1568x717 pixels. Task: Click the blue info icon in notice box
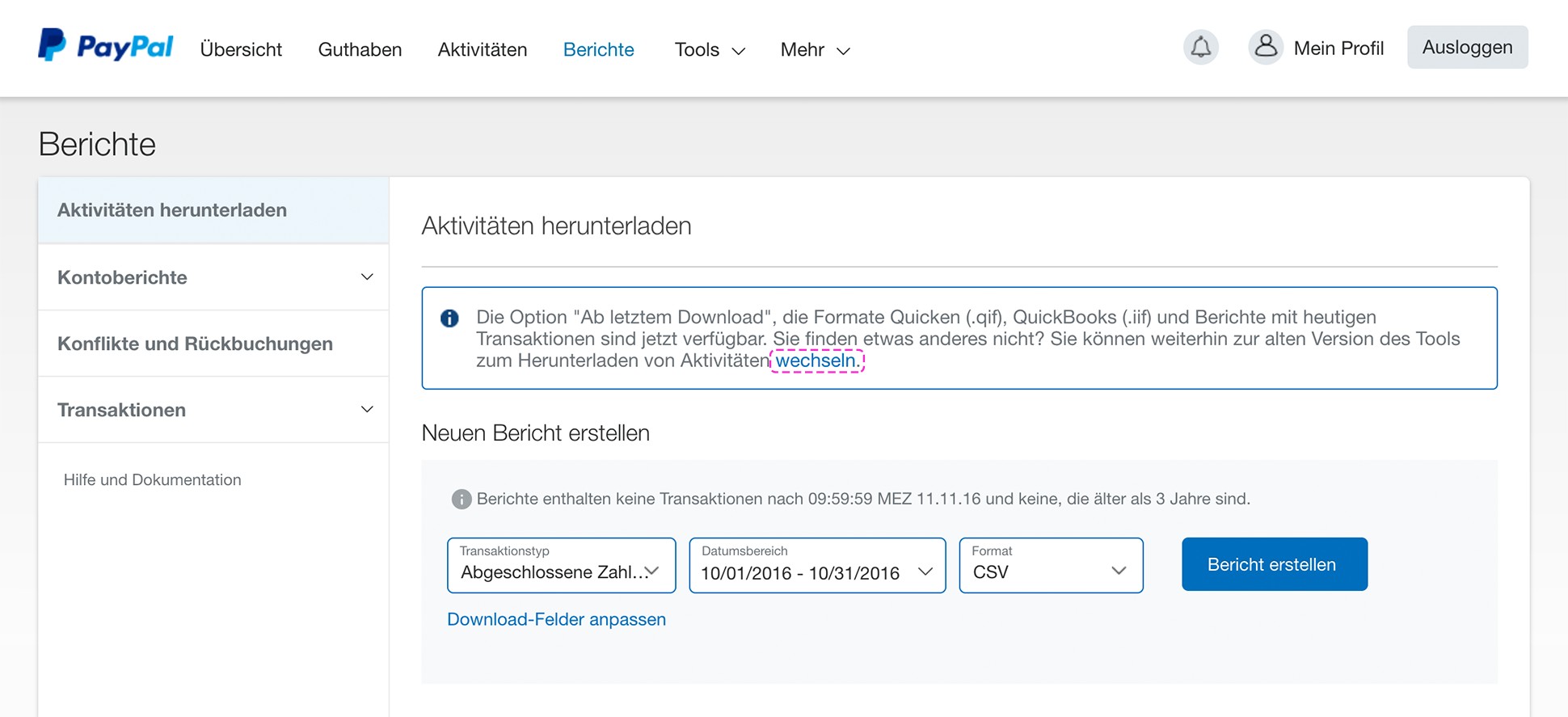click(449, 318)
